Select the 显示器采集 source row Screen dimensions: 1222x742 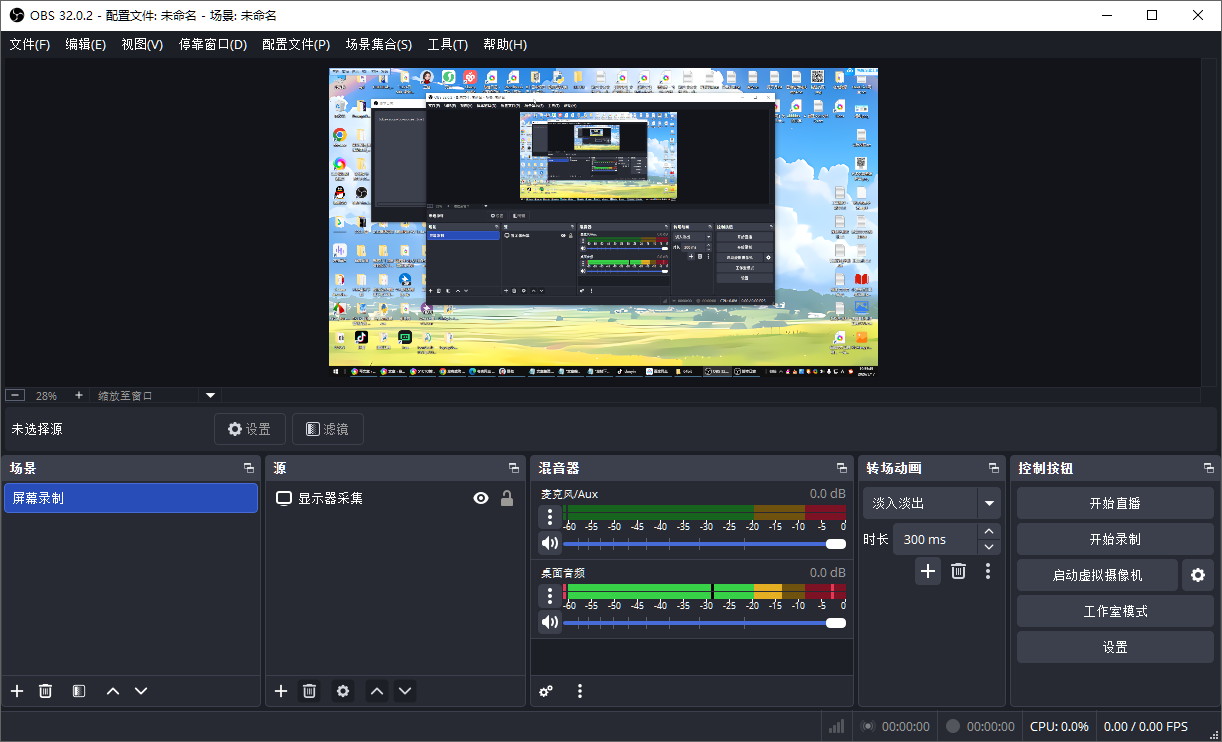[395, 498]
